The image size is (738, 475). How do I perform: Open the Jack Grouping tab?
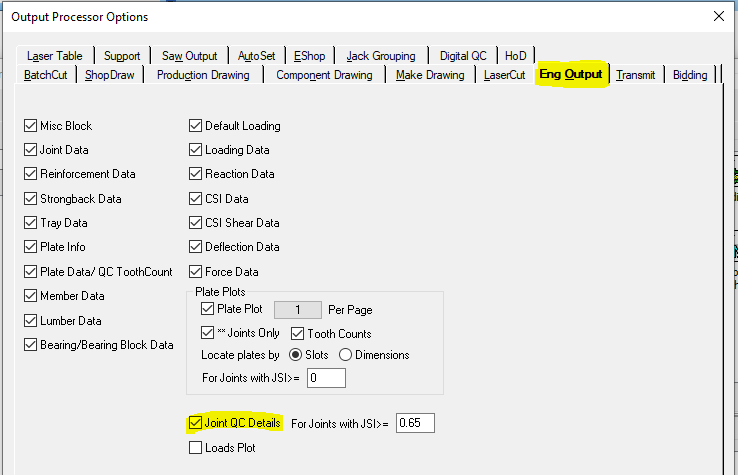tap(380, 56)
